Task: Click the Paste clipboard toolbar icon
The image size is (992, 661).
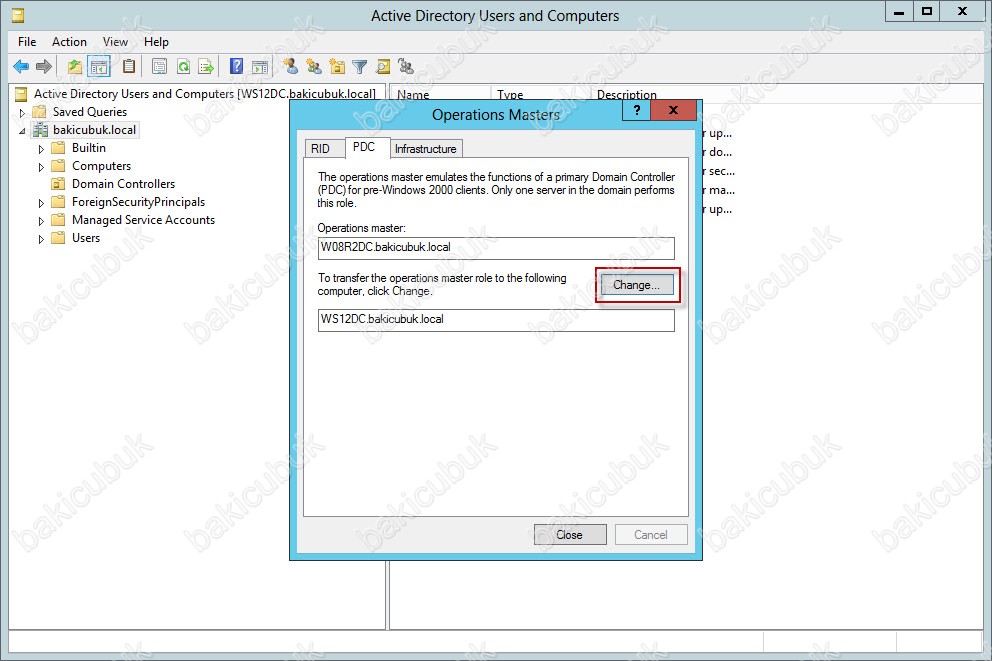Action: 129,66
